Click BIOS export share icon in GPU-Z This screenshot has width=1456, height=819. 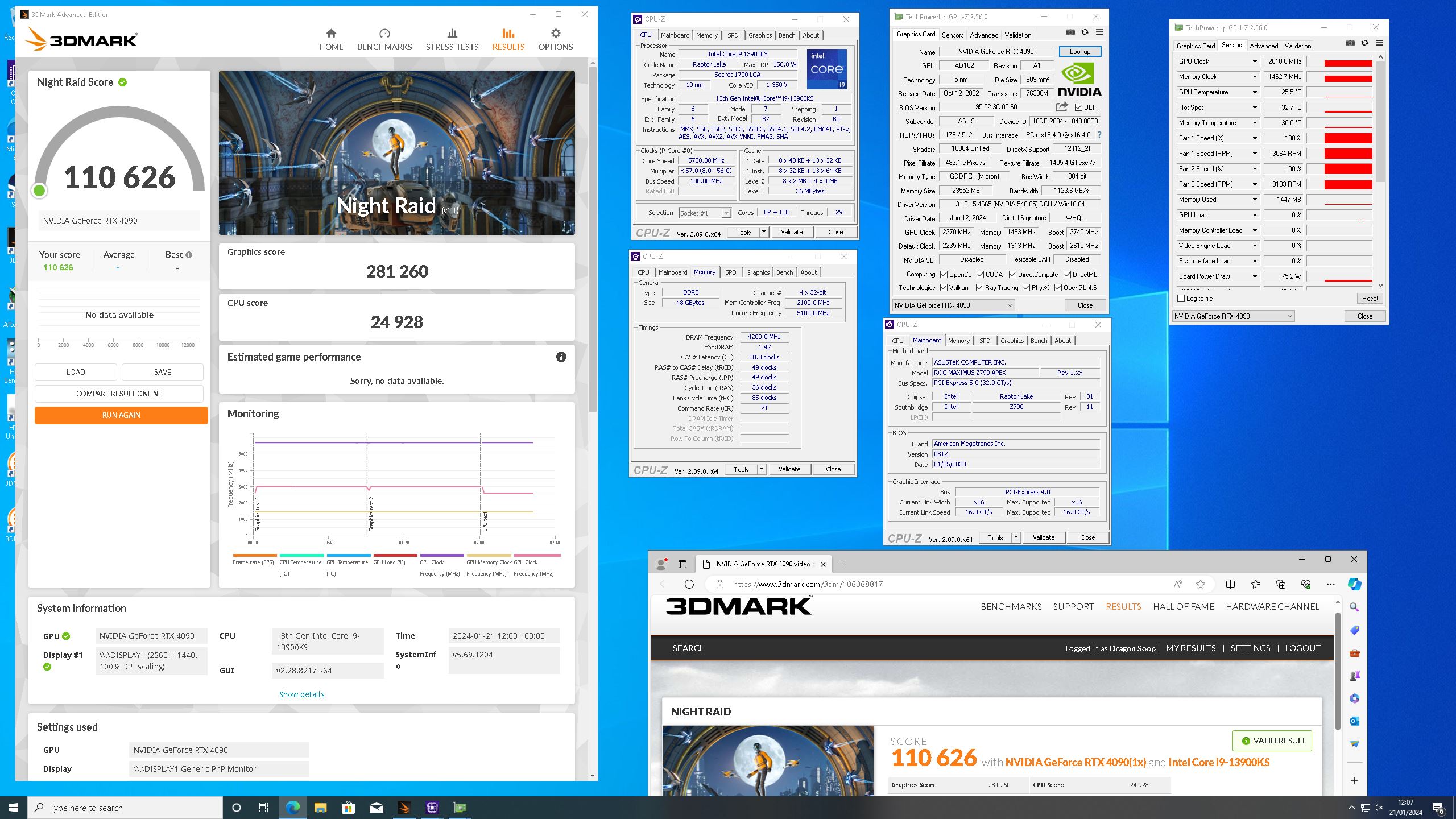tap(1062, 107)
